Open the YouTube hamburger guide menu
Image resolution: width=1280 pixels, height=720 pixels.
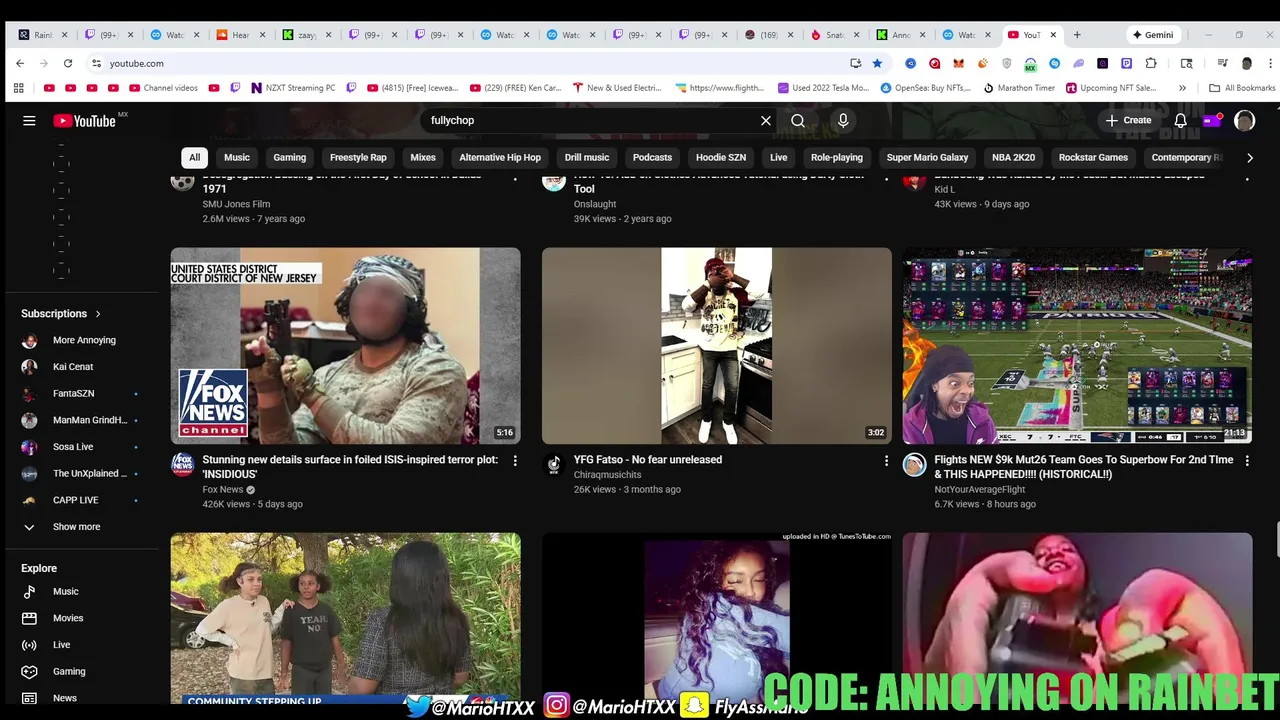coord(29,120)
